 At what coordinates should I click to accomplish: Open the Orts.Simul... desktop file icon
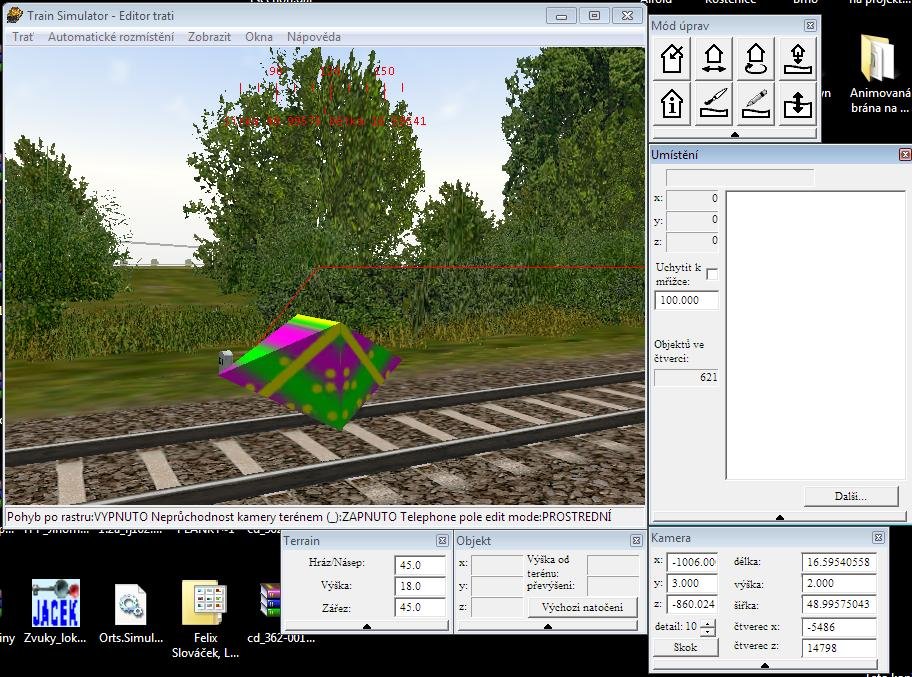[x=131, y=614]
